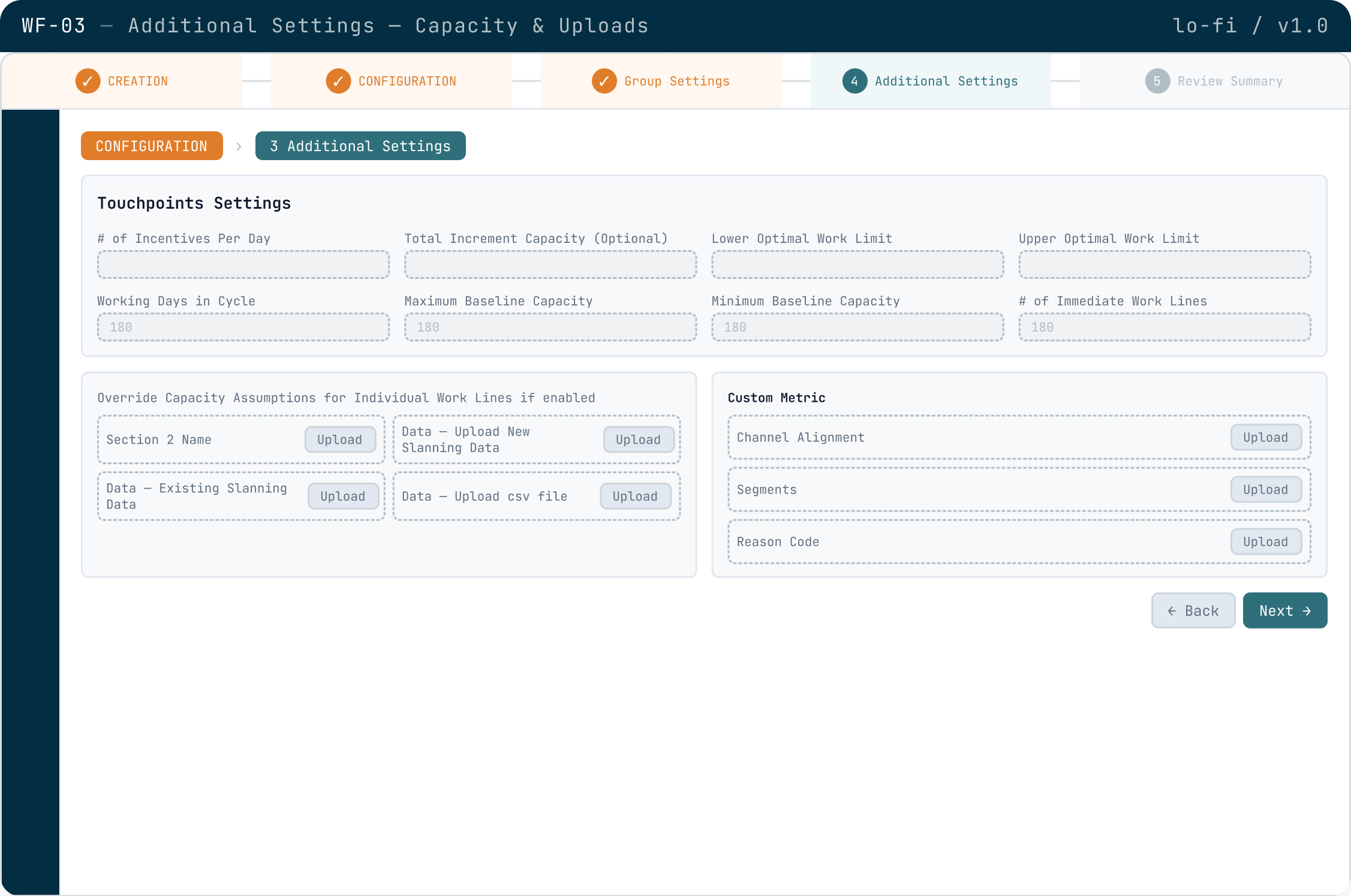Screen dimensions: 1351x896
Task: Upload the Channel Alignment metric
Action: [1266, 437]
